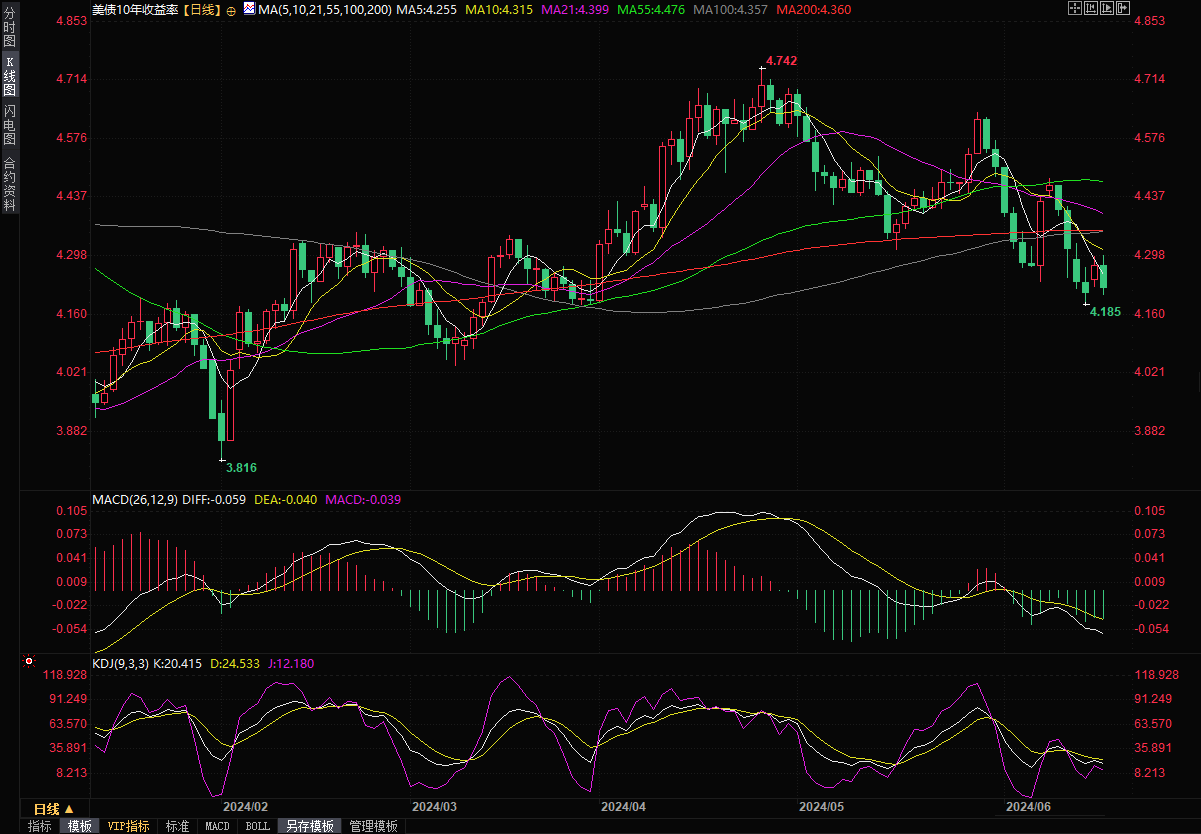Click the exit-arrow icon at top right
The height and width of the screenshot is (834, 1201).
[x=1124, y=9]
